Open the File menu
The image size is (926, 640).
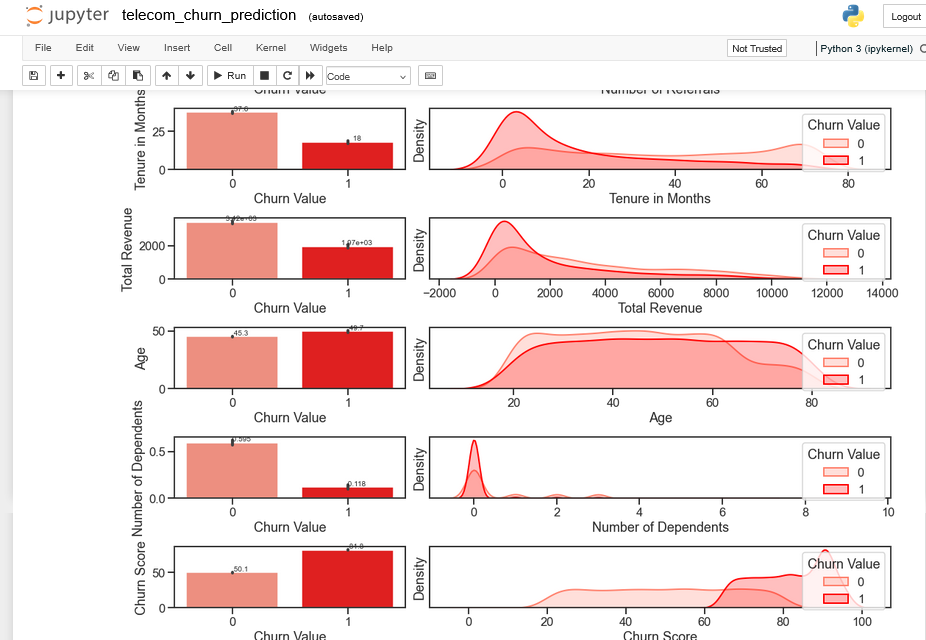tap(43, 48)
